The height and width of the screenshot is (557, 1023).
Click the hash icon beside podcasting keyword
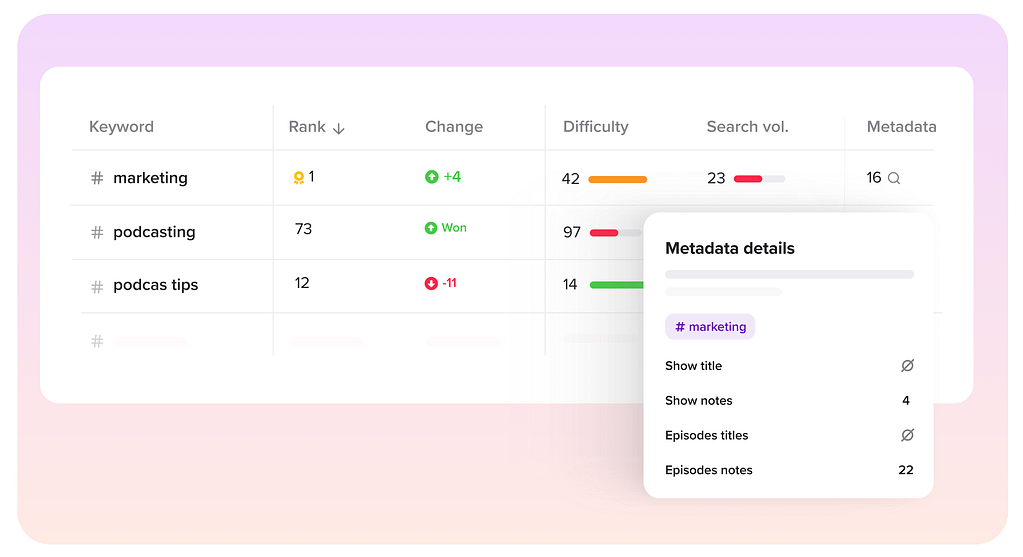[x=97, y=232]
